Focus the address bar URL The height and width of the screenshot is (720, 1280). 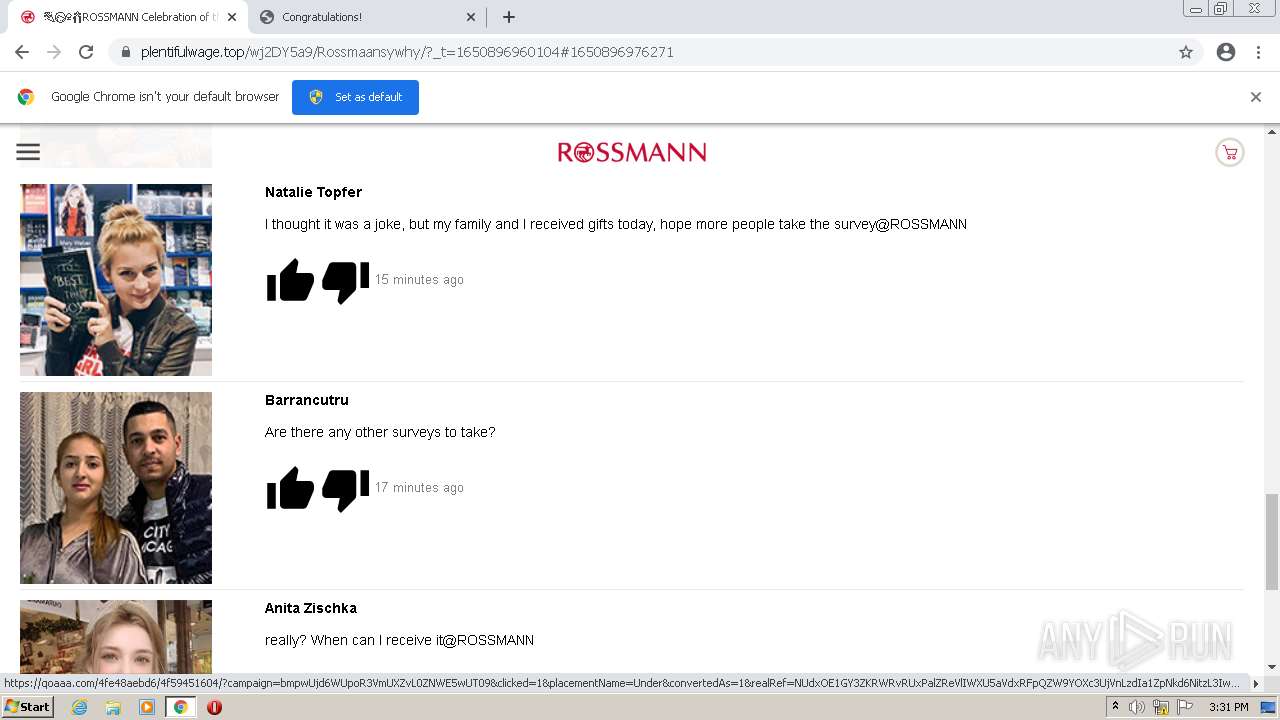click(407, 52)
